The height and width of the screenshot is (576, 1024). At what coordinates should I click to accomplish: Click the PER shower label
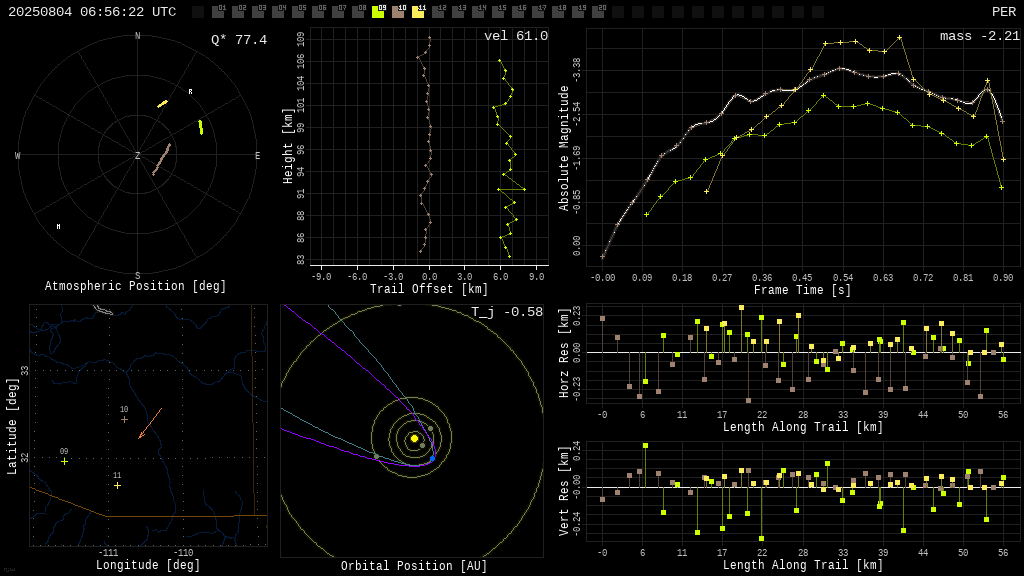click(1004, 12)
